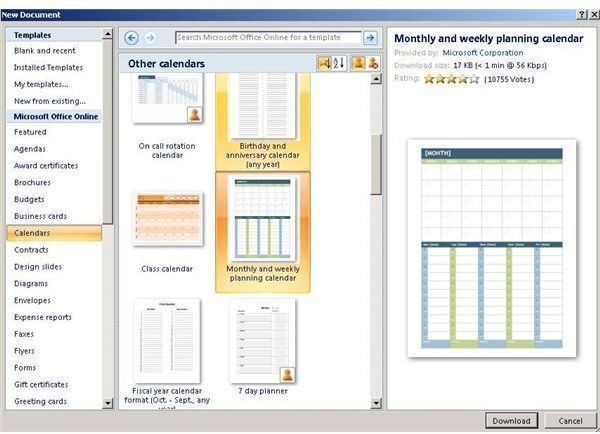Click template gallery scroll down arrow
The width and height of the screenshot is (600, 434).
click(x=376, y=403)
